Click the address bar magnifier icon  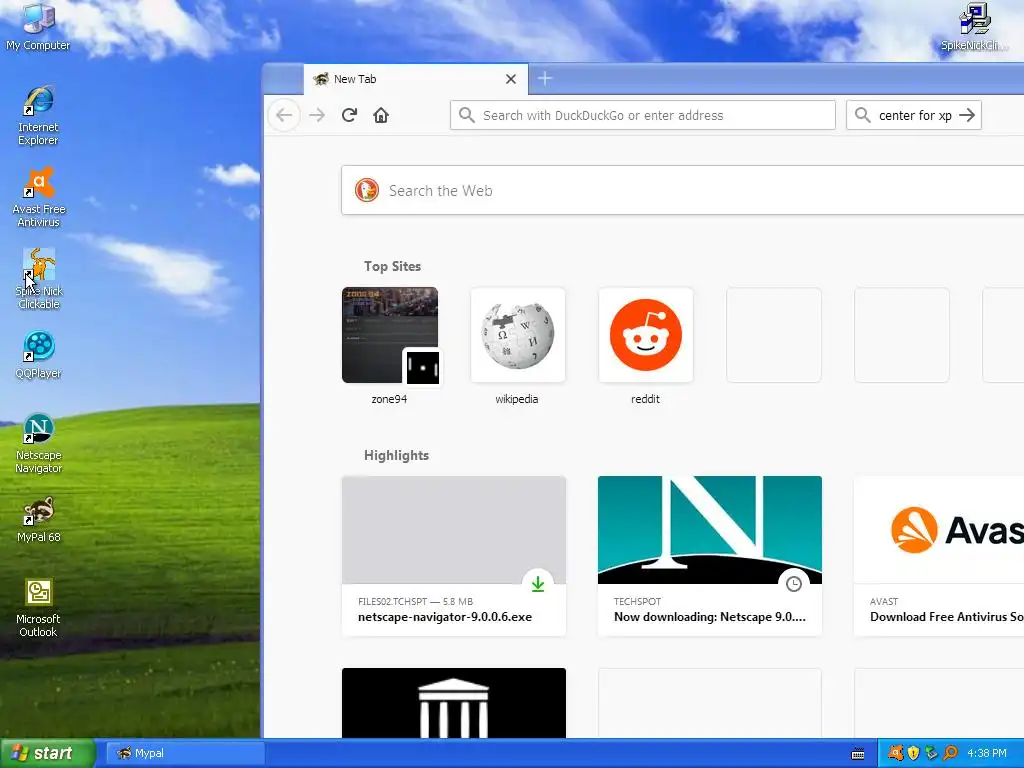pyautogui.click(x=466, y=116)
